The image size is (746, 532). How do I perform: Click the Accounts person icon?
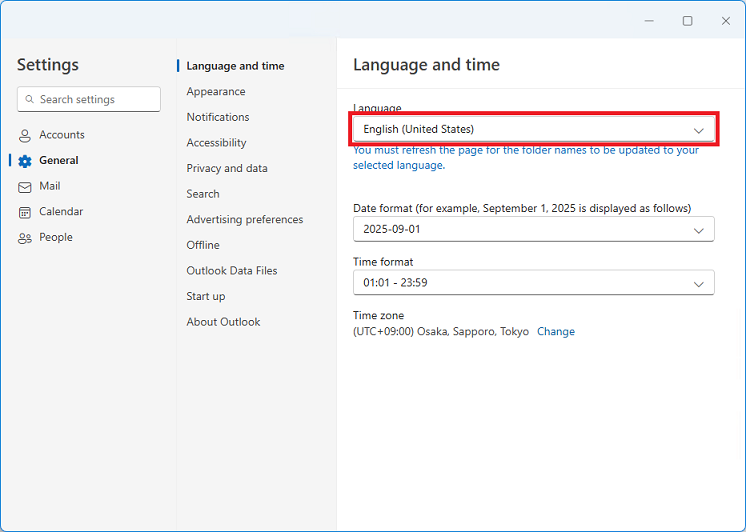(x=25, y=135)
